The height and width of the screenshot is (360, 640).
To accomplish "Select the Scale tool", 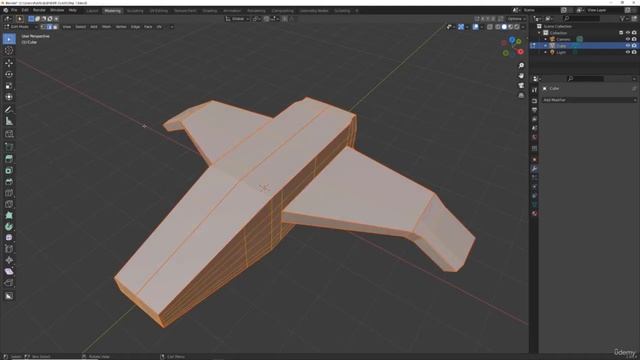I will 9,86.
